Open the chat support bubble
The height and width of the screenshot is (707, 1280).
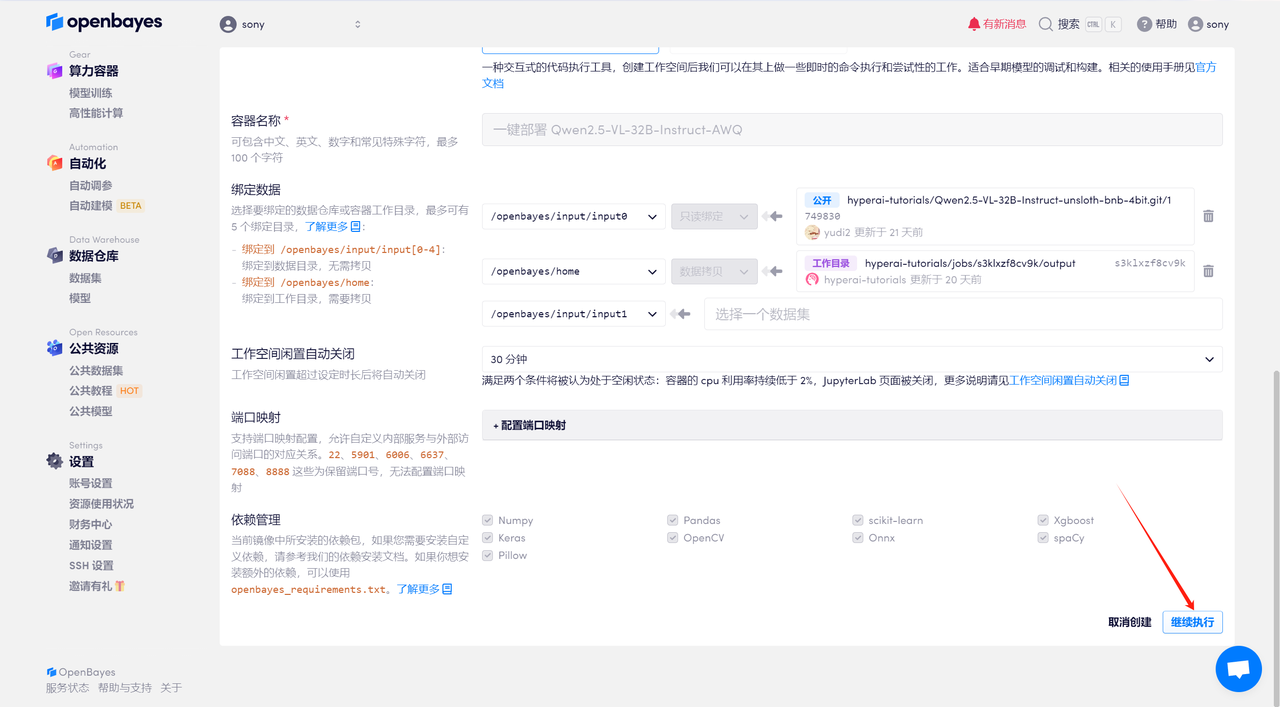1238,669
